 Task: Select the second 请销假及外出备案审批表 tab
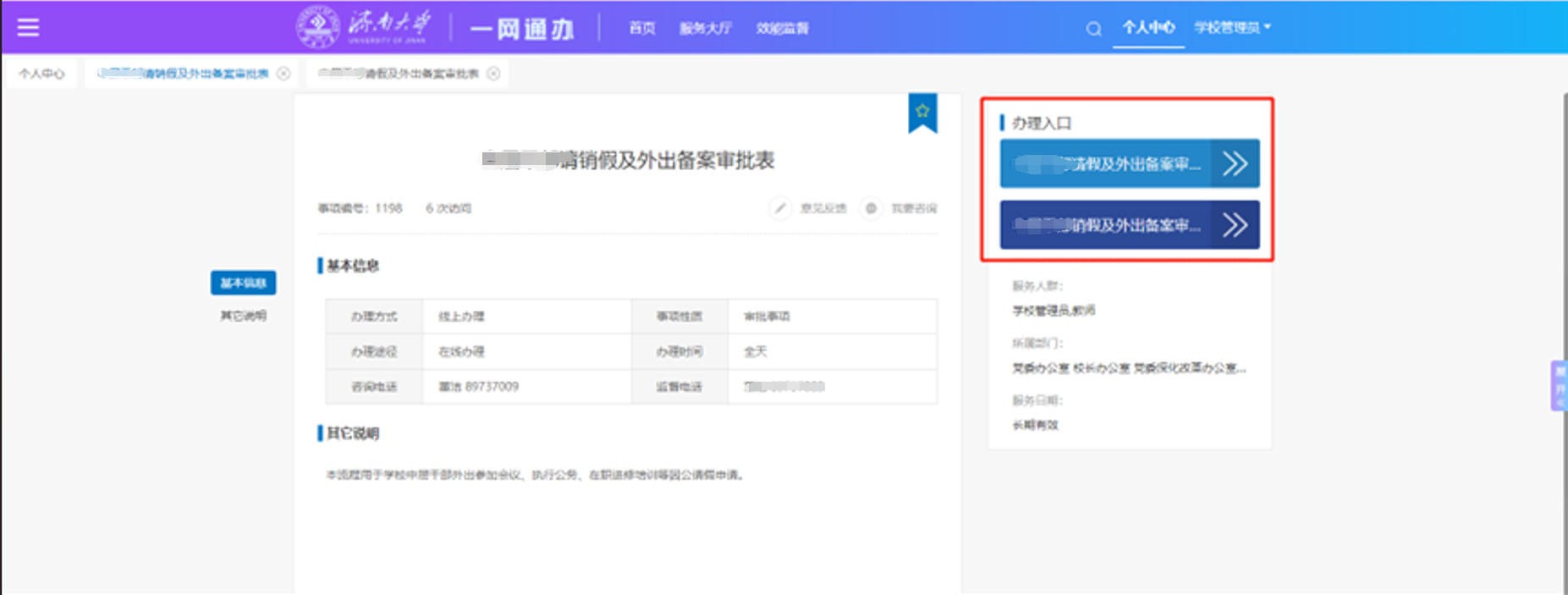(398, 74)
